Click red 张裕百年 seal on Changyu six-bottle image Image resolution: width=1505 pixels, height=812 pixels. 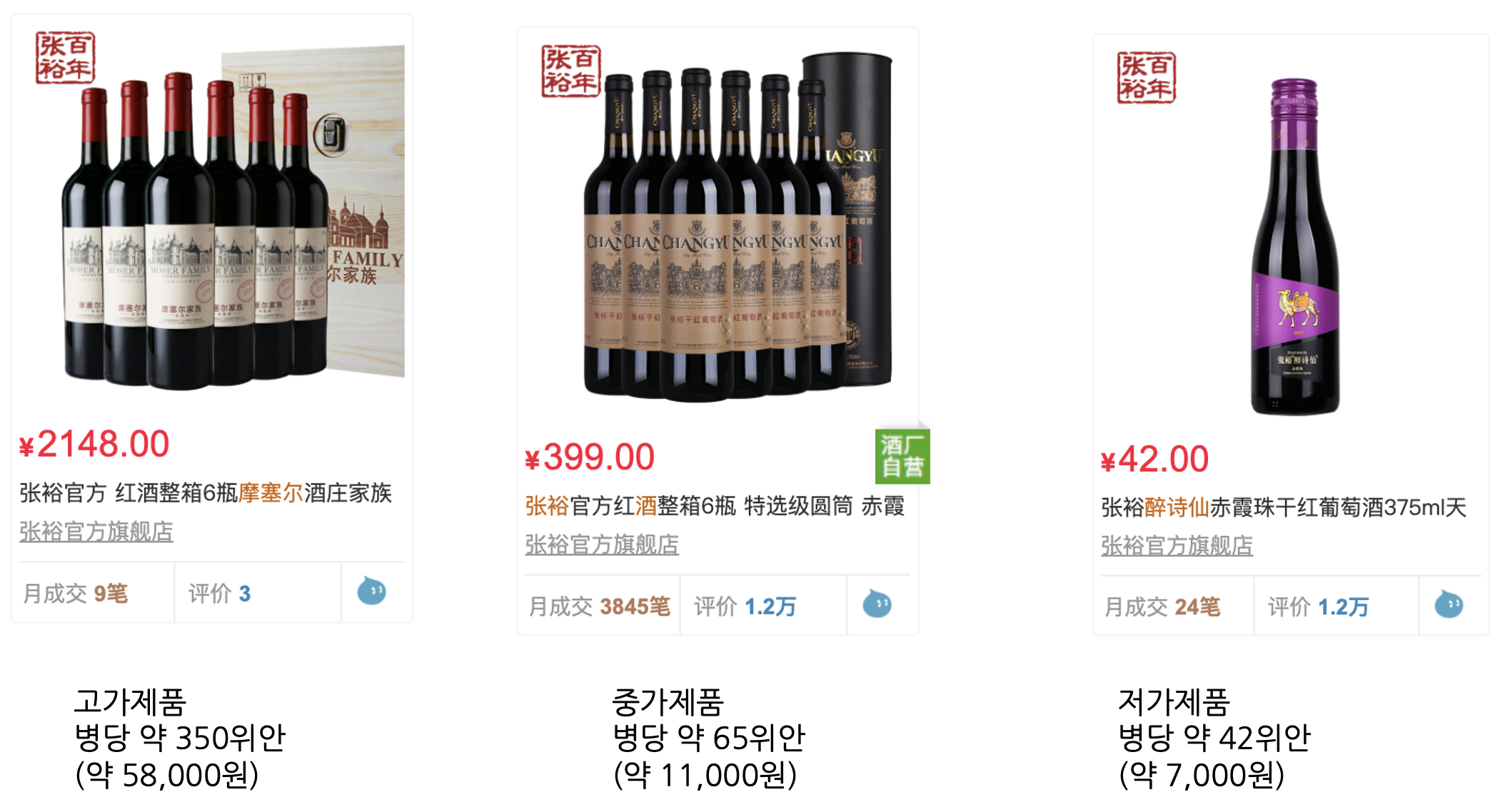click(571, 71)
